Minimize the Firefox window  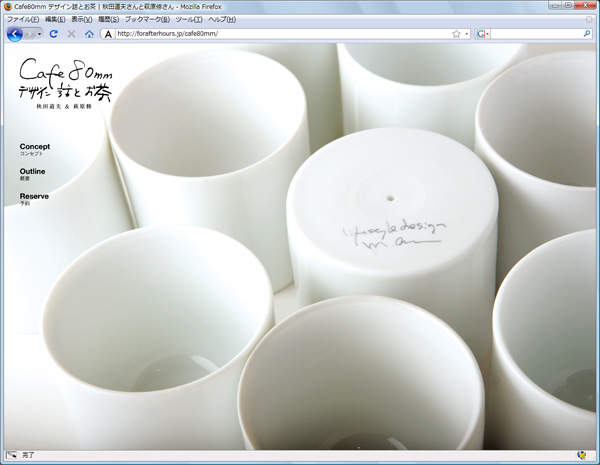[556, 5]
